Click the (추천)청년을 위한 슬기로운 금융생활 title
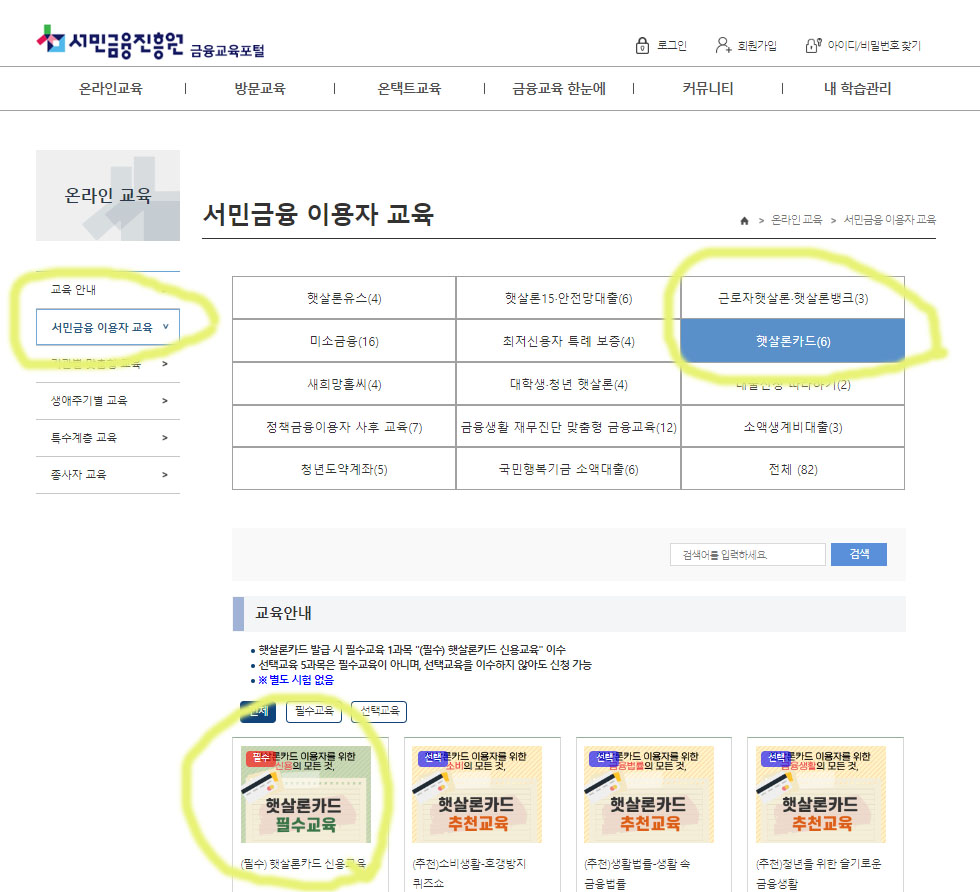980x892 pixels. coord(818,873)
